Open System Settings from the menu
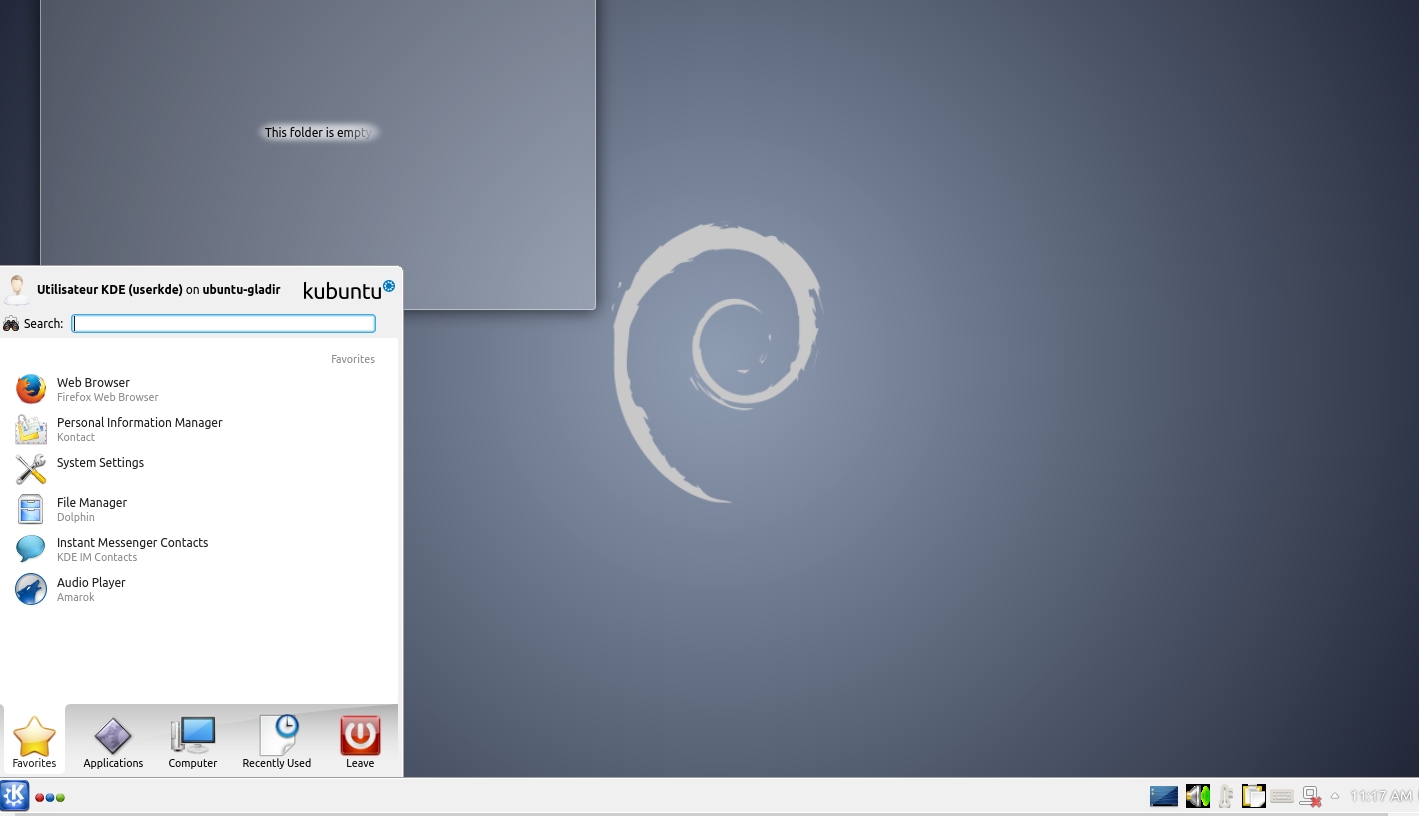This screenshot has width=1419, height=816. click(100, 463)
